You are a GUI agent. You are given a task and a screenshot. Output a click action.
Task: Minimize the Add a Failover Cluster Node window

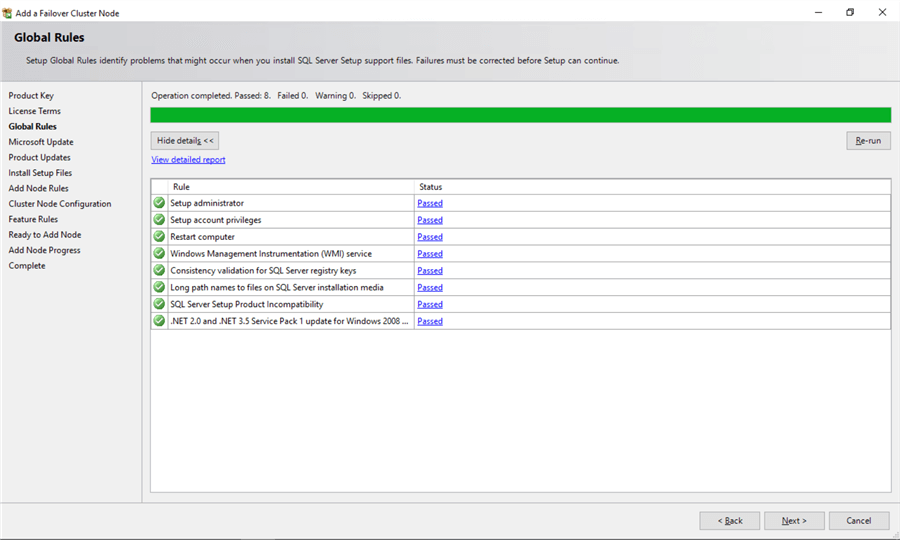pyautogui.click(x=818, y=12)
